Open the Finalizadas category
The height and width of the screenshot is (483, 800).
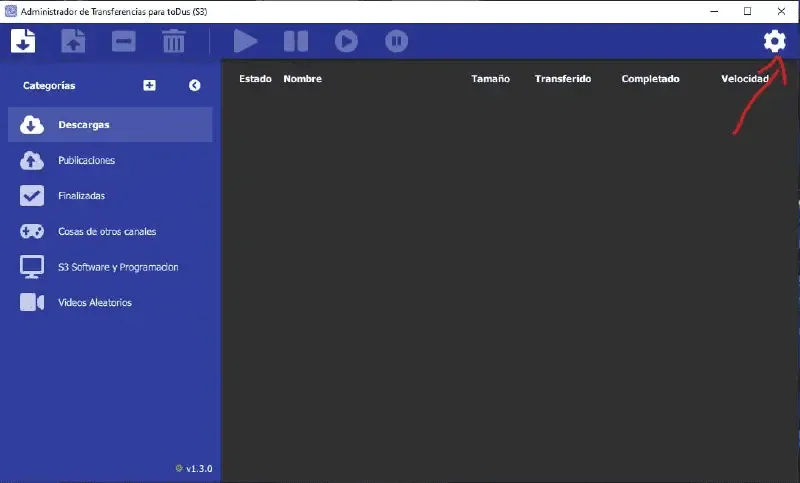click(x=110, y=196)
